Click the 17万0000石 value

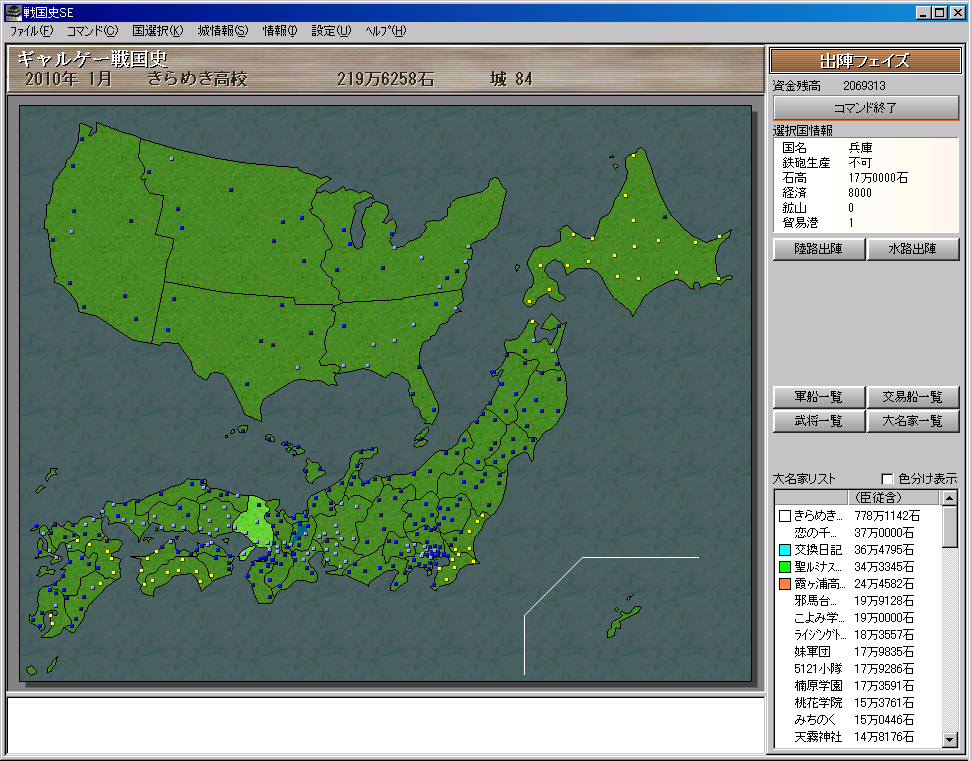[x=878, y=178]
